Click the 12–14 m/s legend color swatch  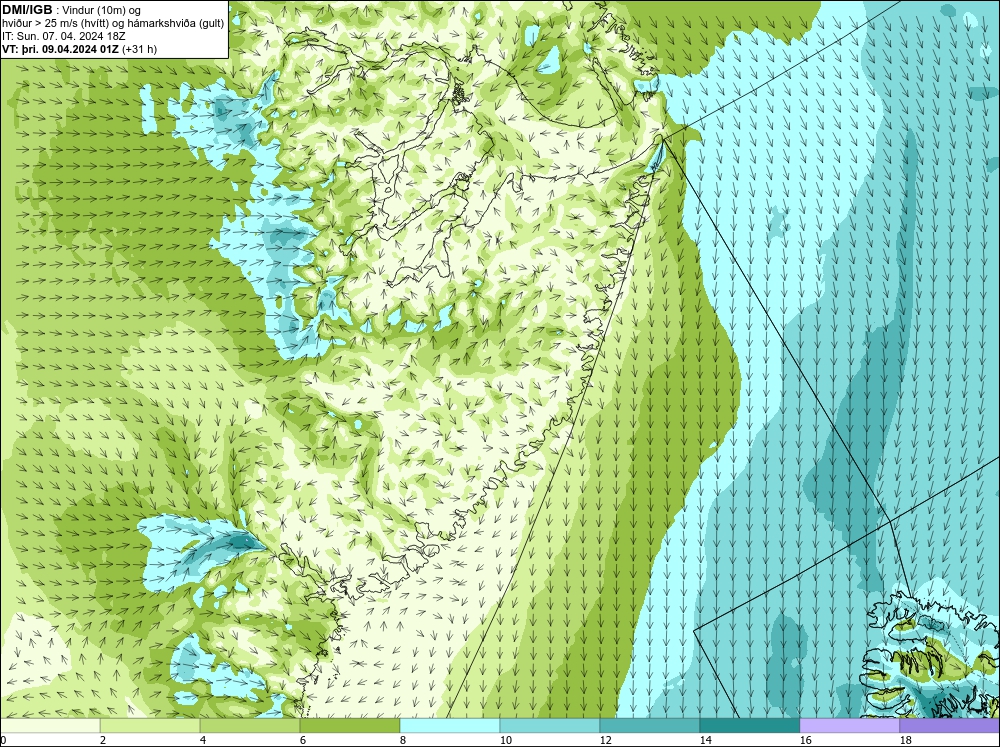tap(650, 726)
